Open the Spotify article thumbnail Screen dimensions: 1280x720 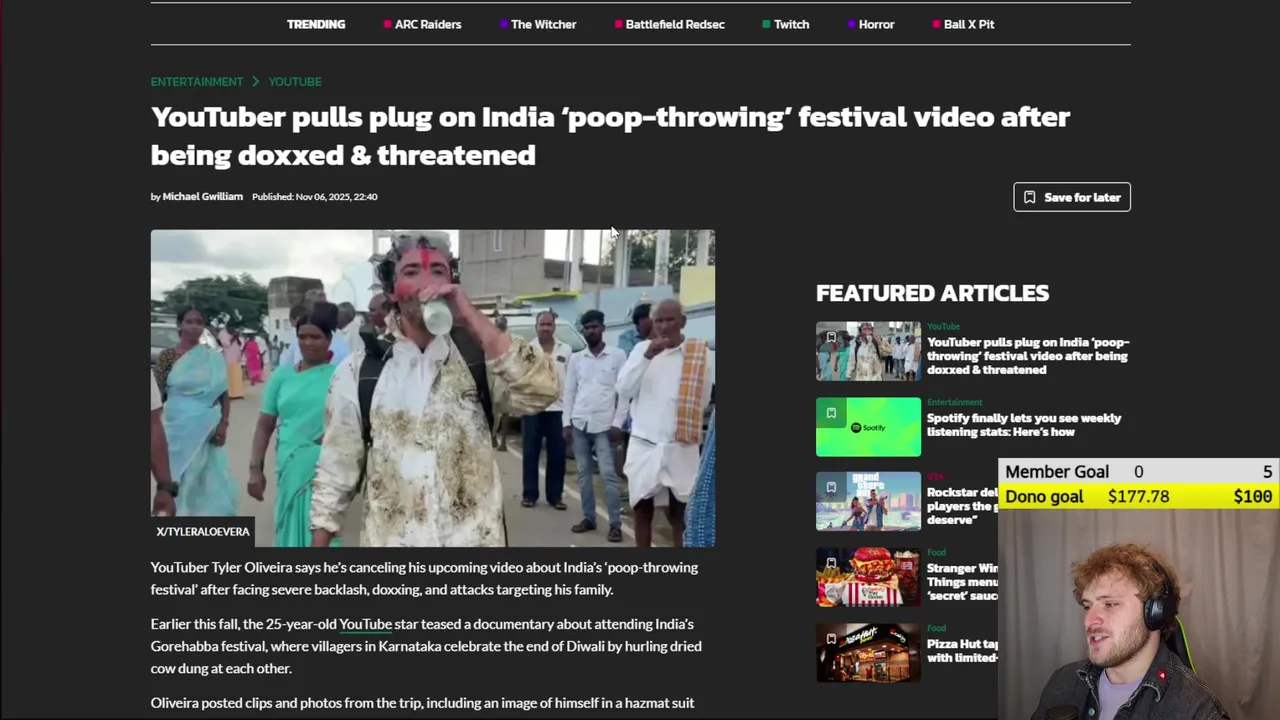pyautogui.click(x=868, y=427)
